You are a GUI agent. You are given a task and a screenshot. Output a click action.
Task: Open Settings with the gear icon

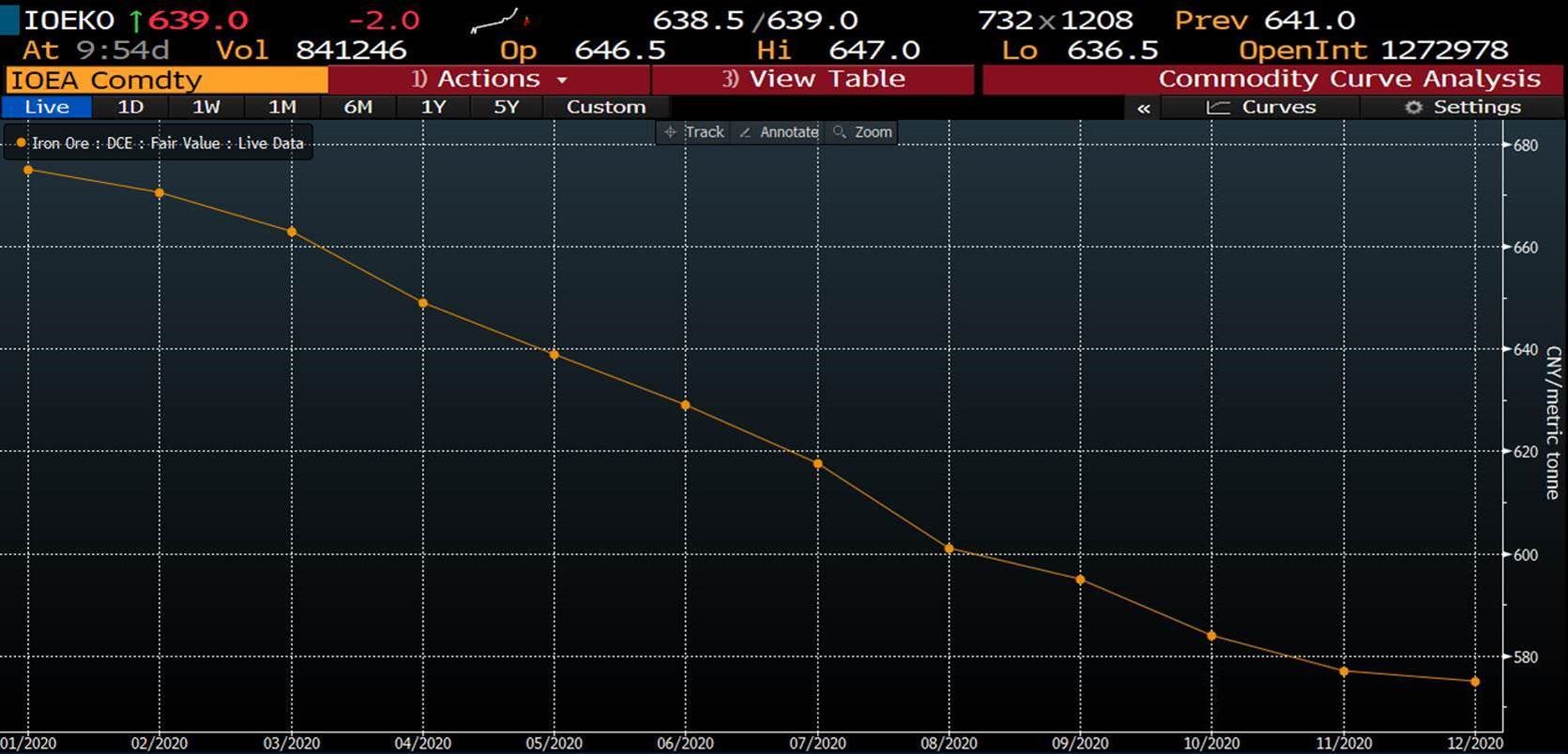coord(1462,107)
